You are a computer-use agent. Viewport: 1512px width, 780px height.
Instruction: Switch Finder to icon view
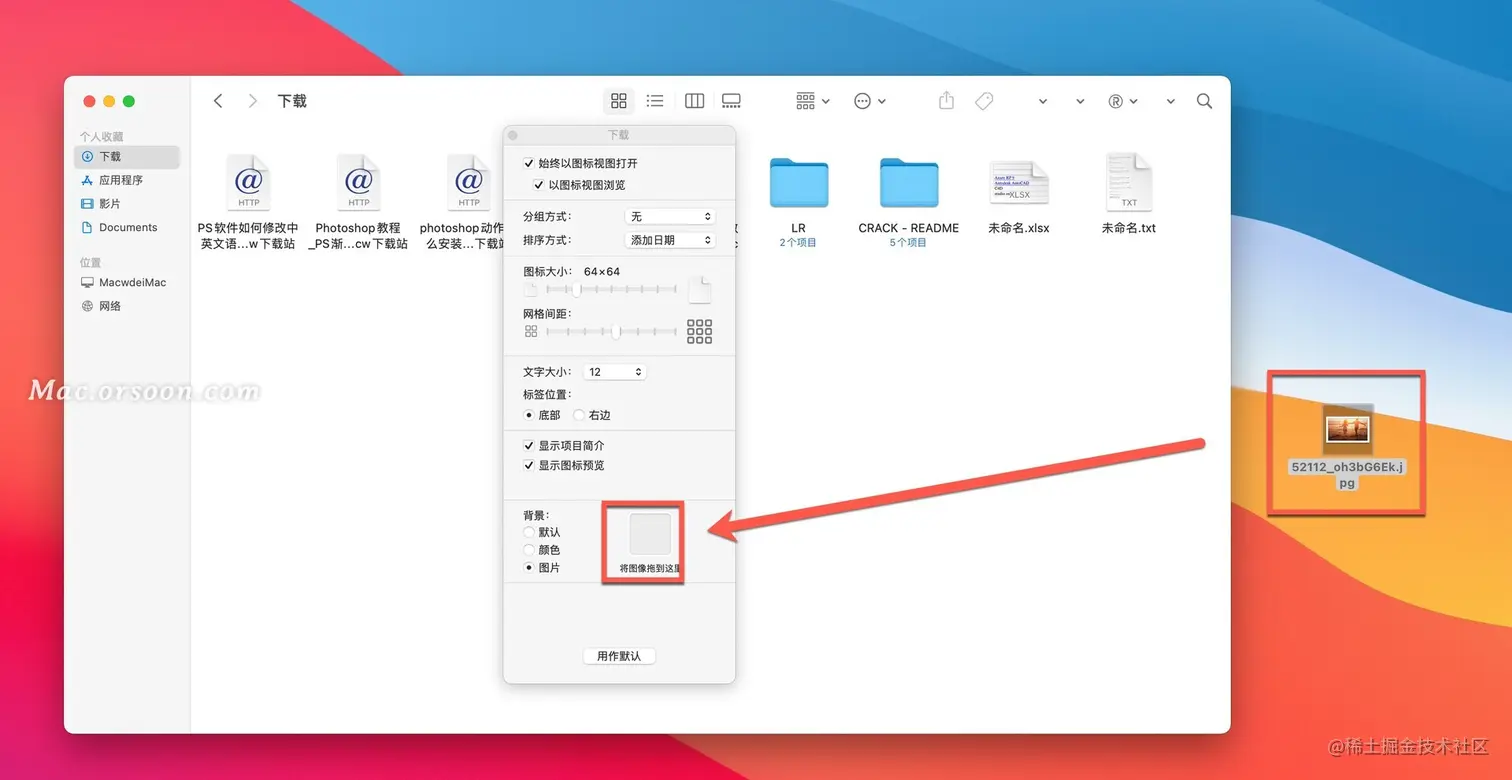pos(619,101)
